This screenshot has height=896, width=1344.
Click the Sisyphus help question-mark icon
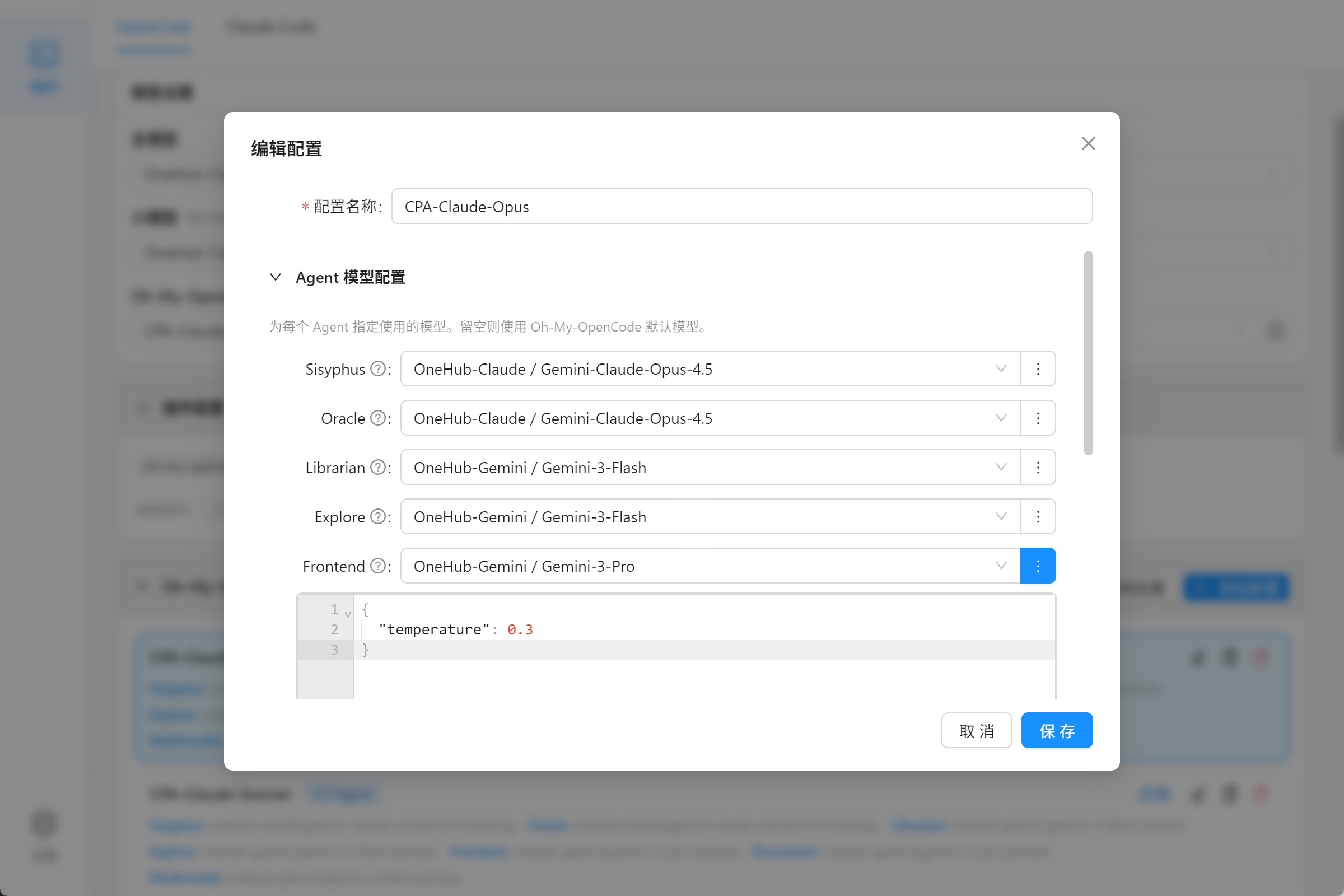click(x=377, y=368)
